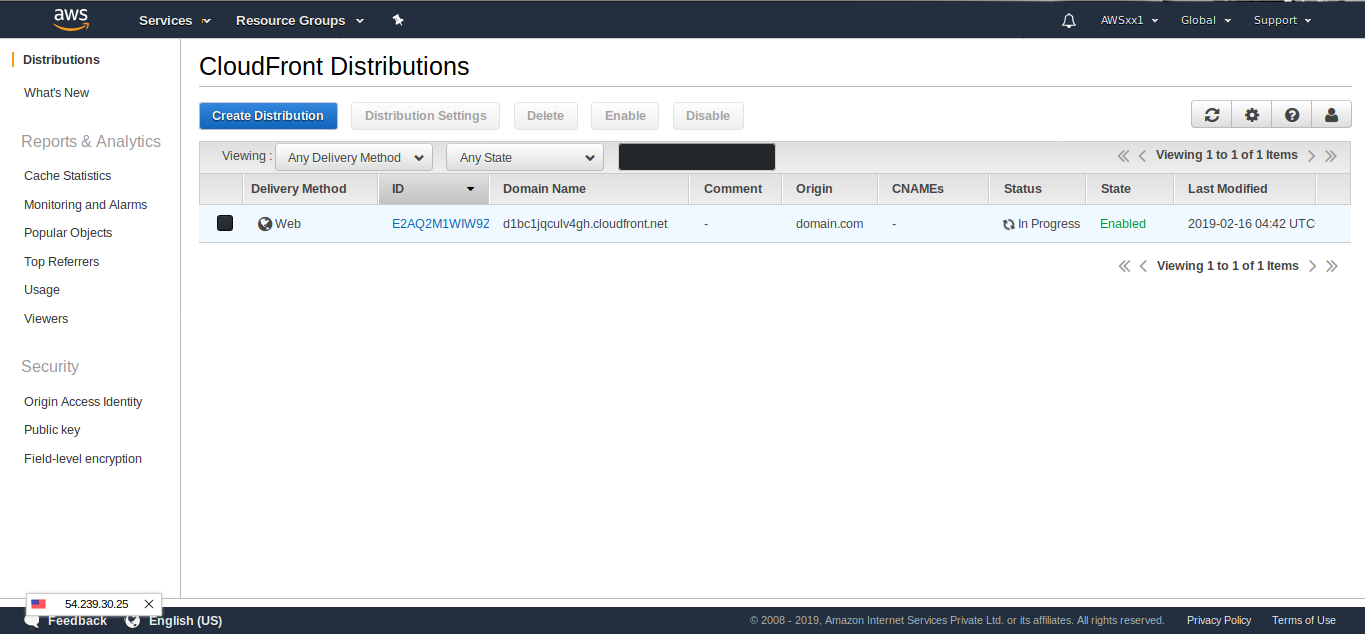Viewport: 1365px width, 634px height.
Task: Open distribution ID E2AQ2M1WIW9Z link
Action: pyautogui.click(x=440, y=224)
